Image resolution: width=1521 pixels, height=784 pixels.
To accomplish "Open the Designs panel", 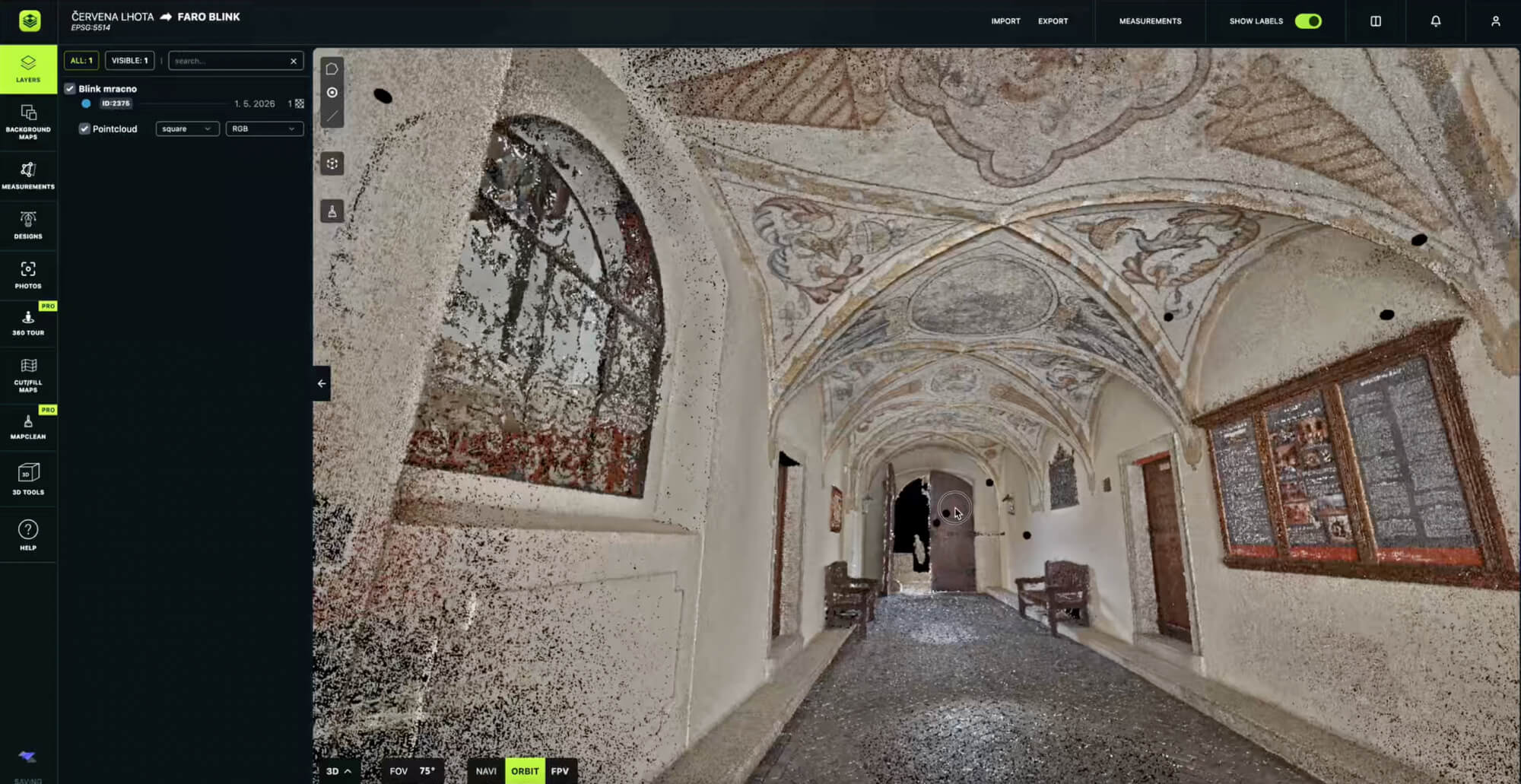I will [x=28, y=225].
